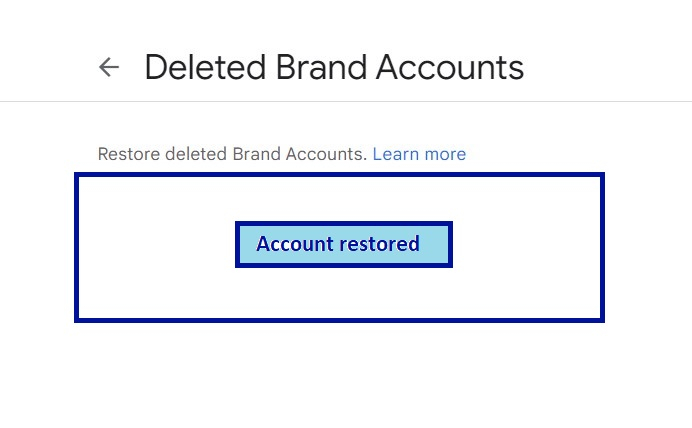Click Learn more after the Restore description

(x=419, y=154)
